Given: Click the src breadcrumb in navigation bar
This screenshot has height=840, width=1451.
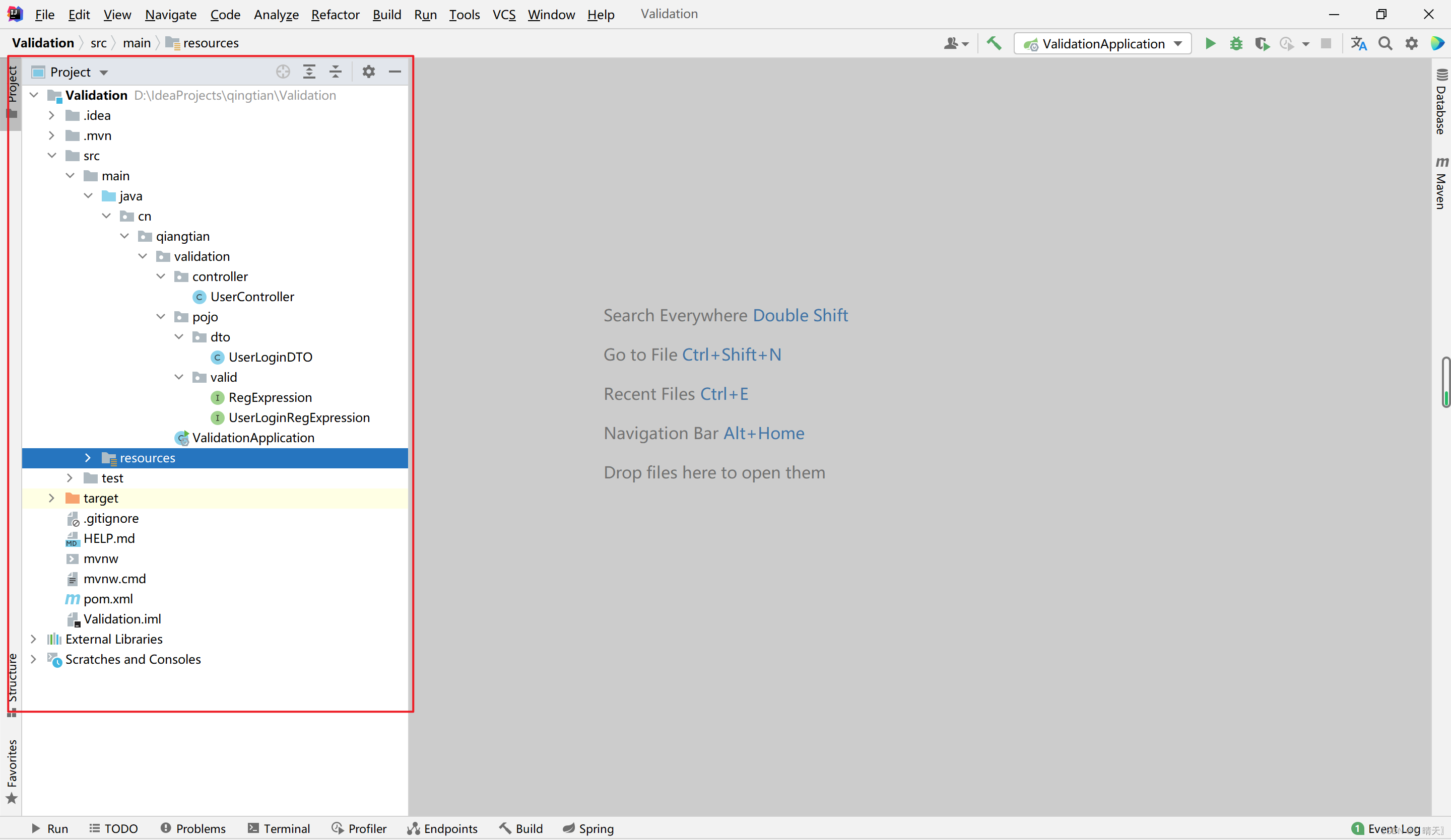Looking at the screenshot, I should coord(98,43).
